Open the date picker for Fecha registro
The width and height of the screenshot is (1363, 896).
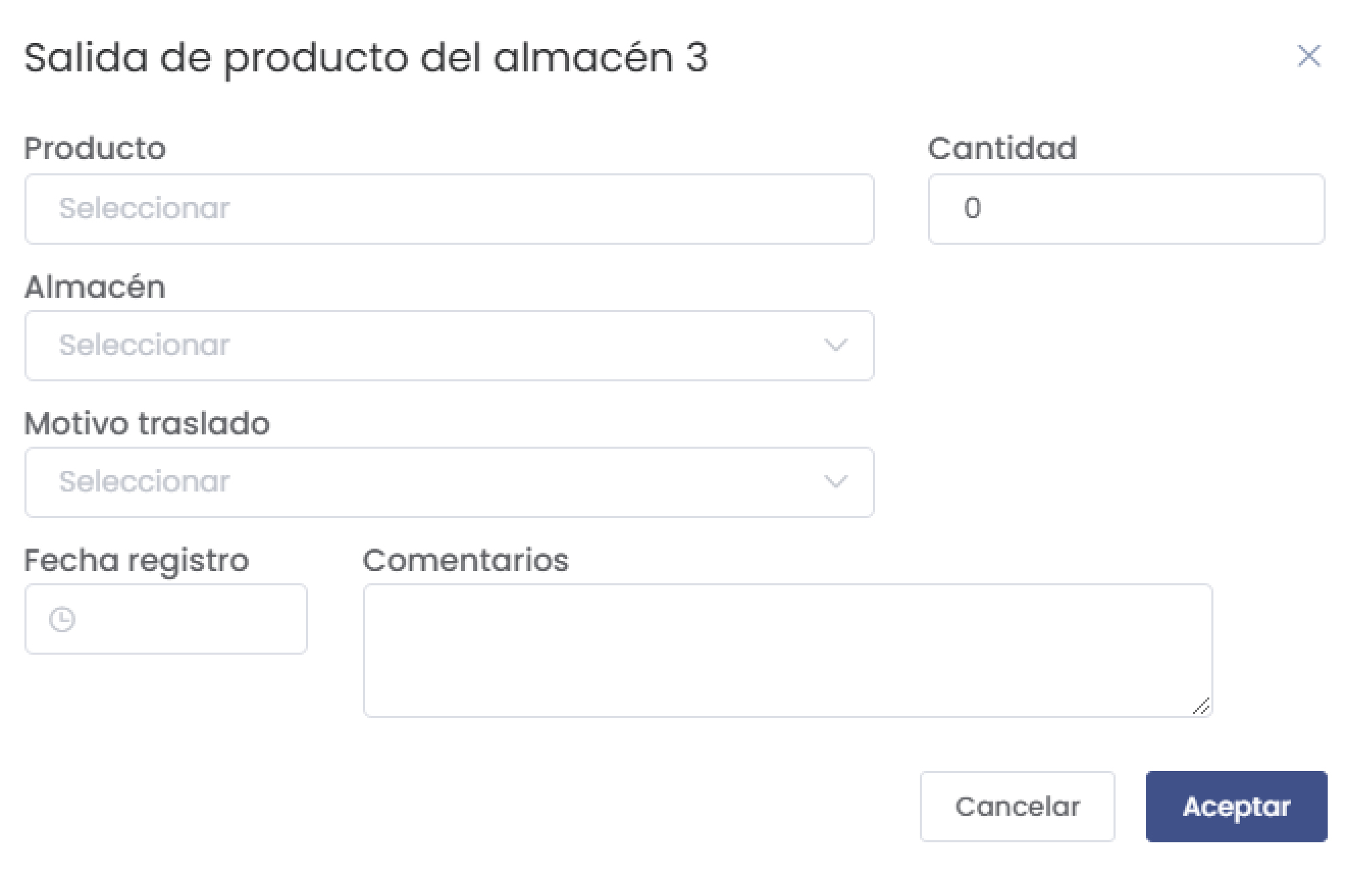[165, 619]
